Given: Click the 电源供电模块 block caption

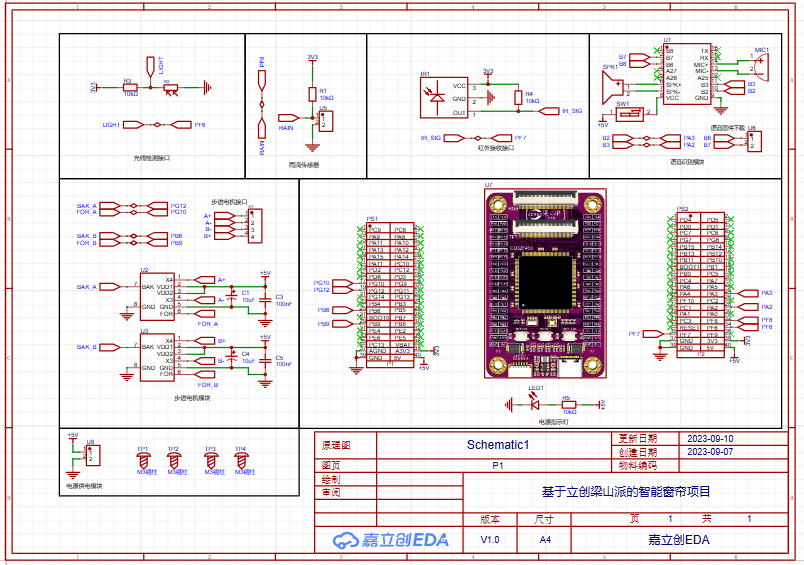Looking at the screenshot, I should click(x=84, y=486).
